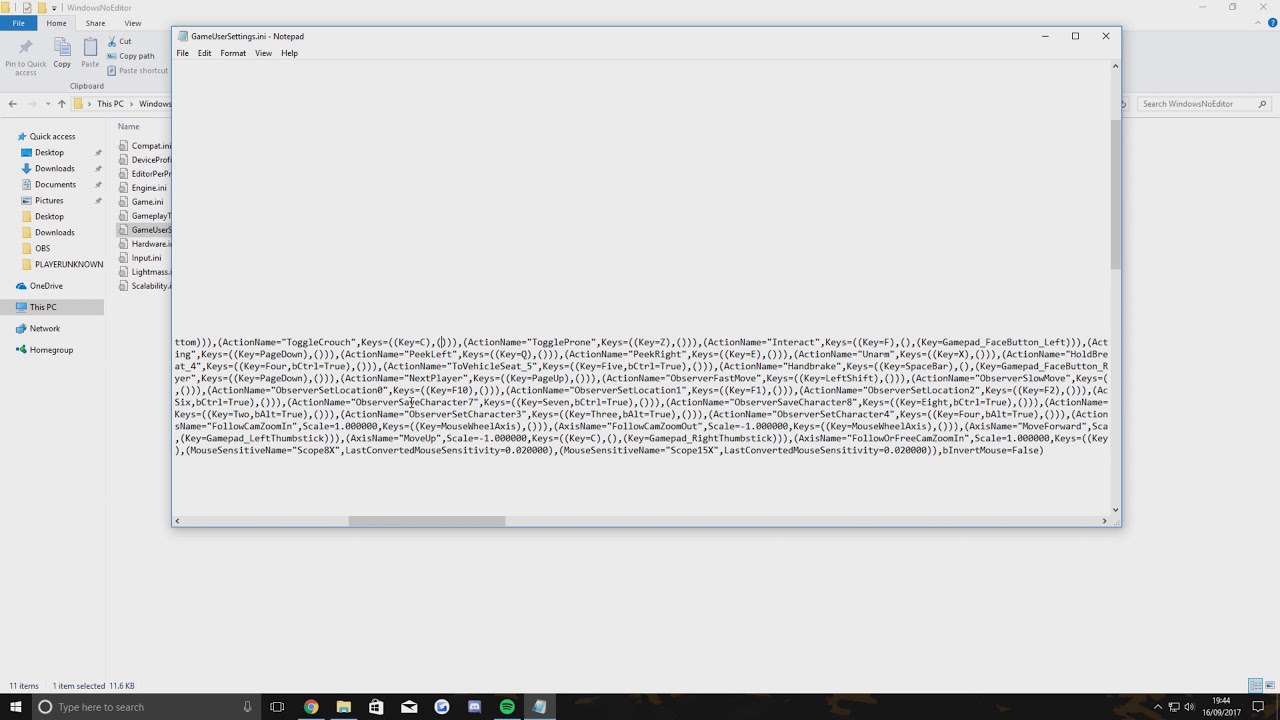Click the Search WindowsNoEditor field
Screen dimensions: 1280x720
pos(1204,104)
